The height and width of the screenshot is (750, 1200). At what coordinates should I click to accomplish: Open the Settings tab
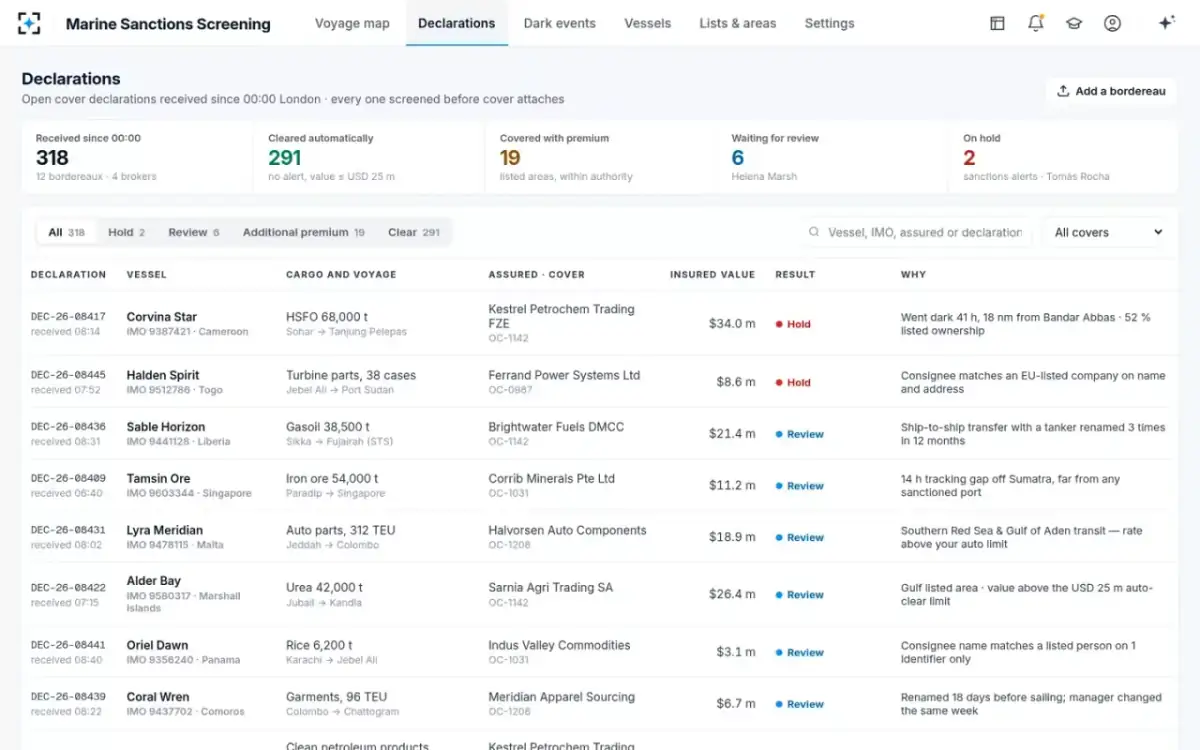coord(829,23)
